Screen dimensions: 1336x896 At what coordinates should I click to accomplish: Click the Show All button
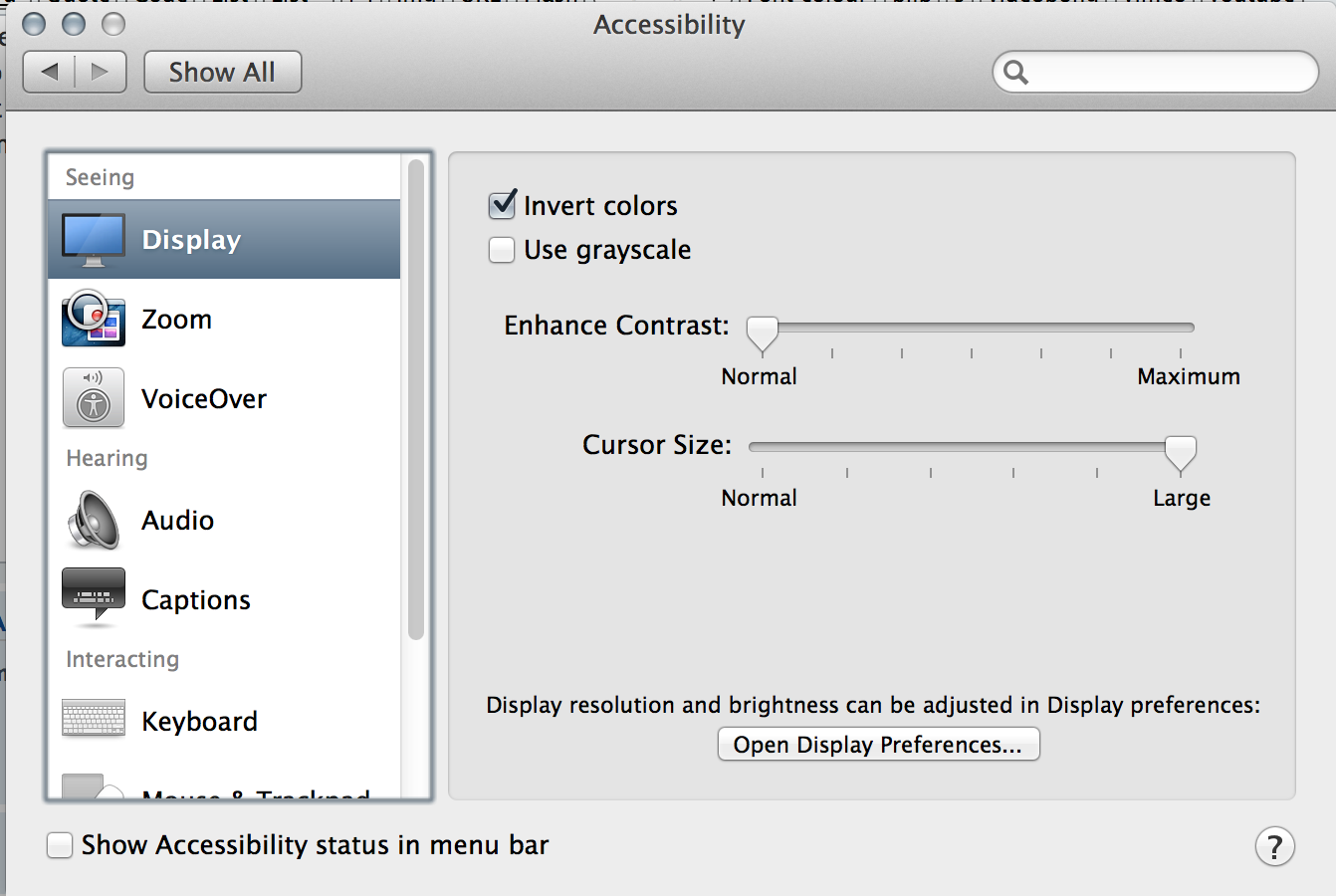[222, 72]
